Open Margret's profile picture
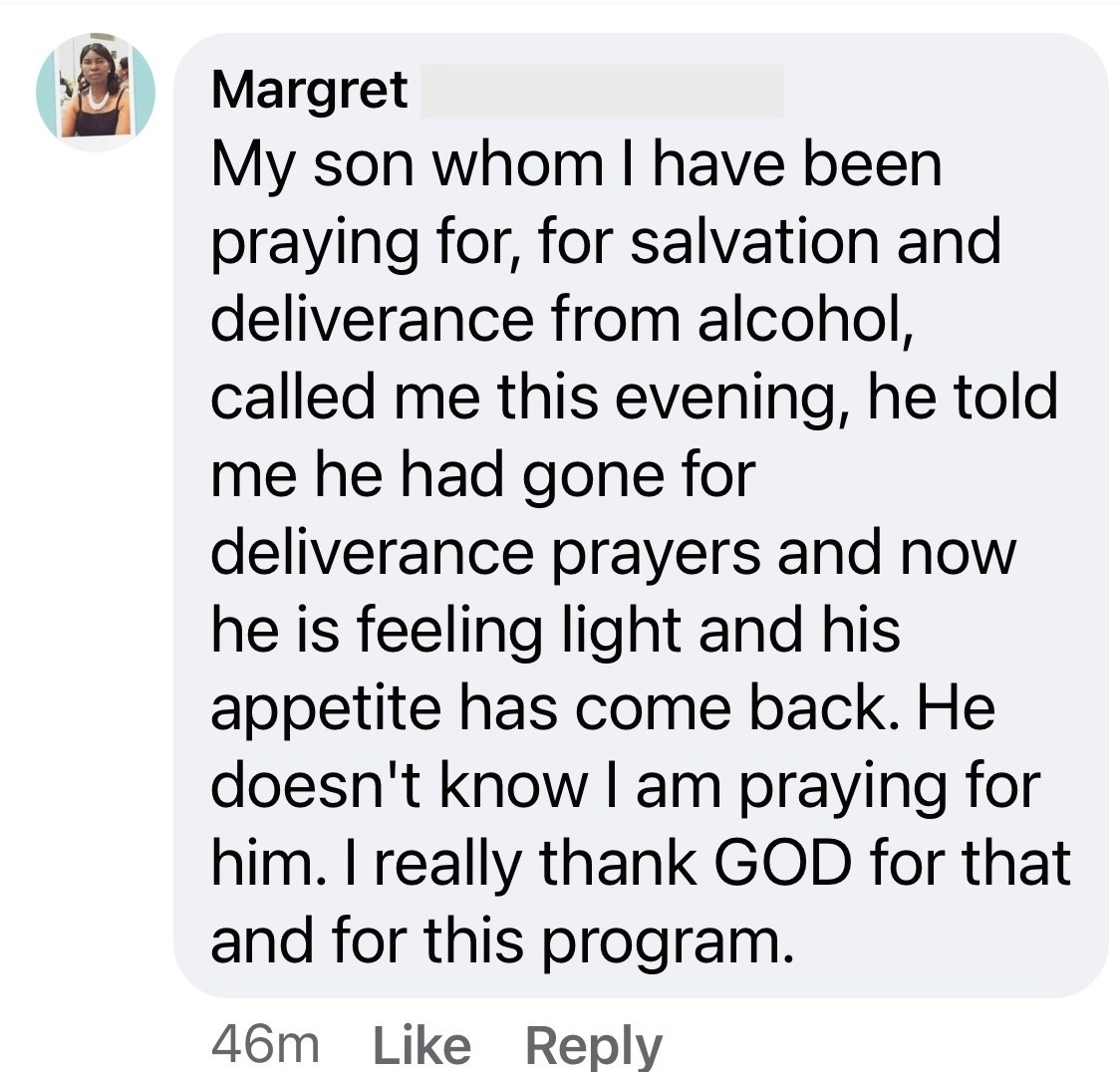Screen dimensions: 1120x1072 [x=96, y=92]
